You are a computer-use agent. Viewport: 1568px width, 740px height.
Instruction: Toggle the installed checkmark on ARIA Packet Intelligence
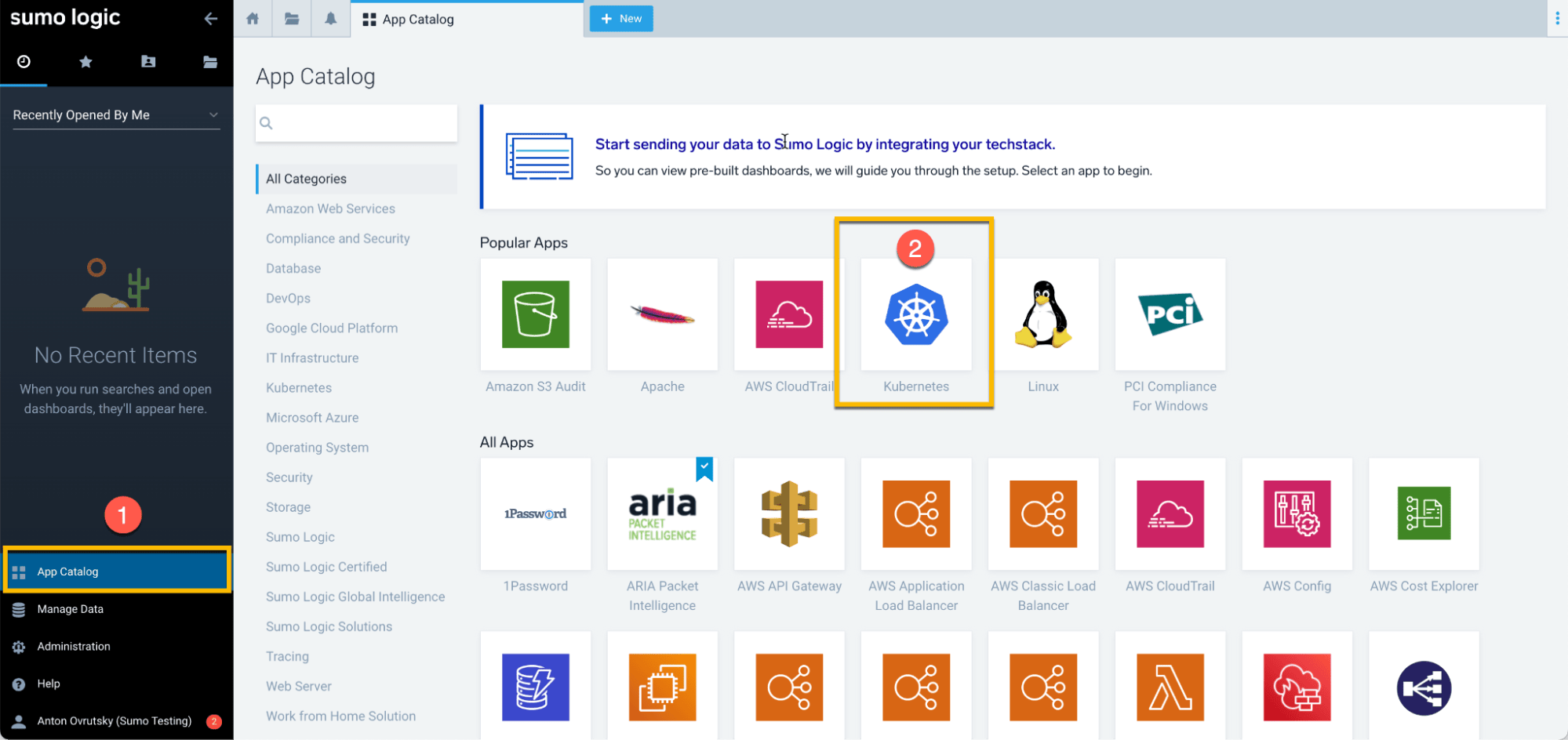point(704,468)
